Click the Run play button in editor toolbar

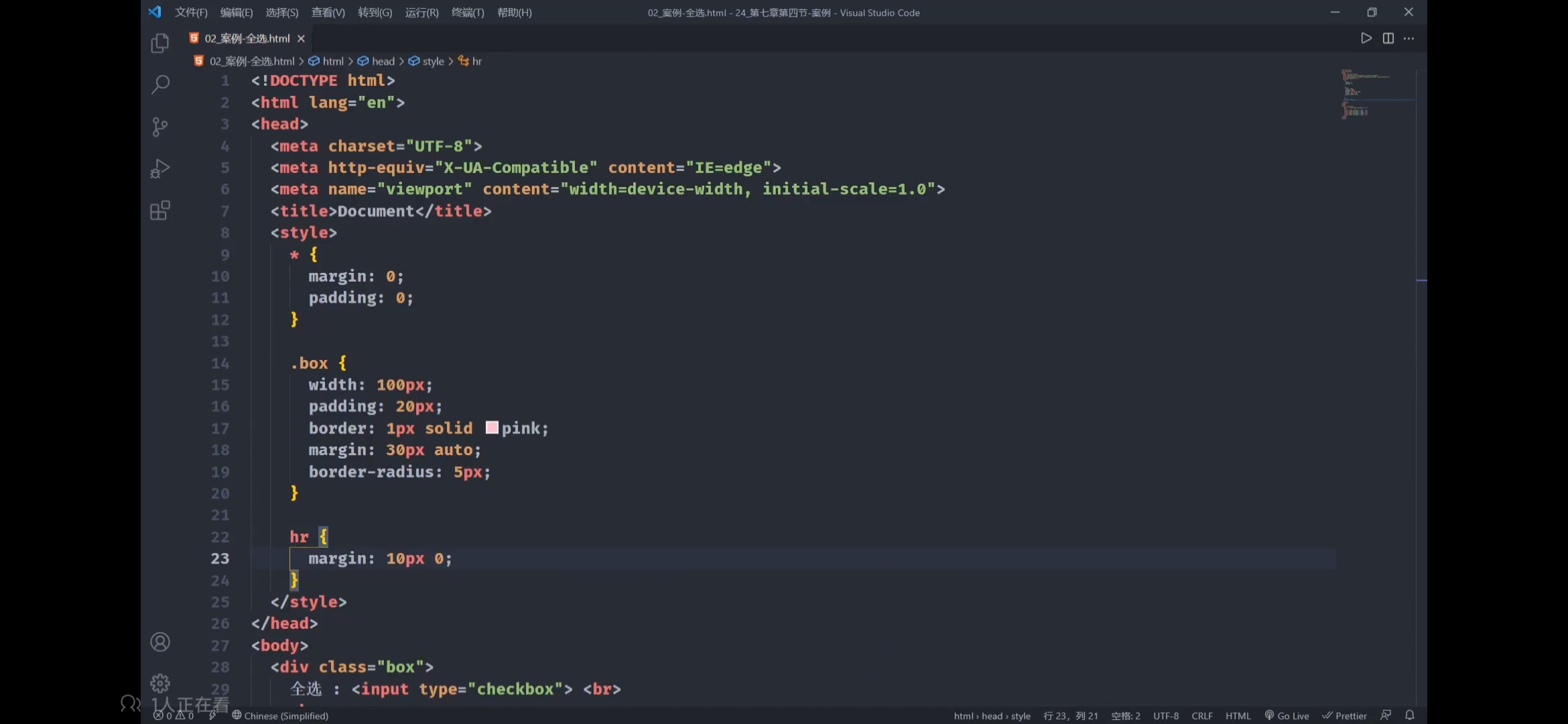[1366, 38]
